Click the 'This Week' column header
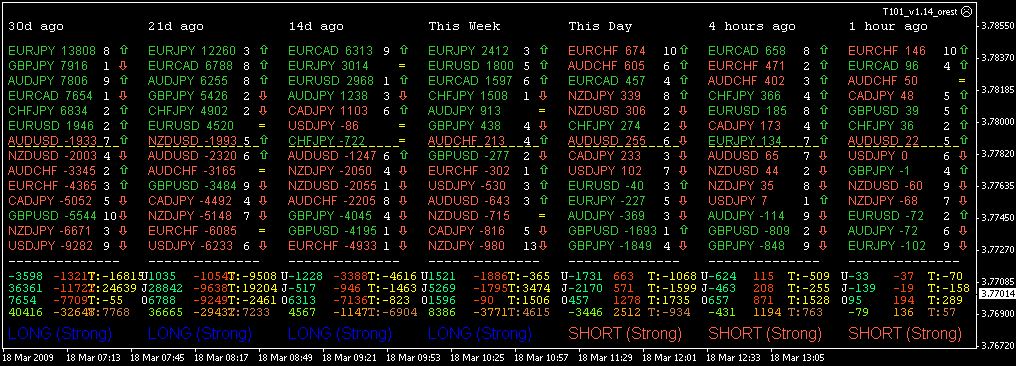 pyautogui.click(x=464, y=27)
